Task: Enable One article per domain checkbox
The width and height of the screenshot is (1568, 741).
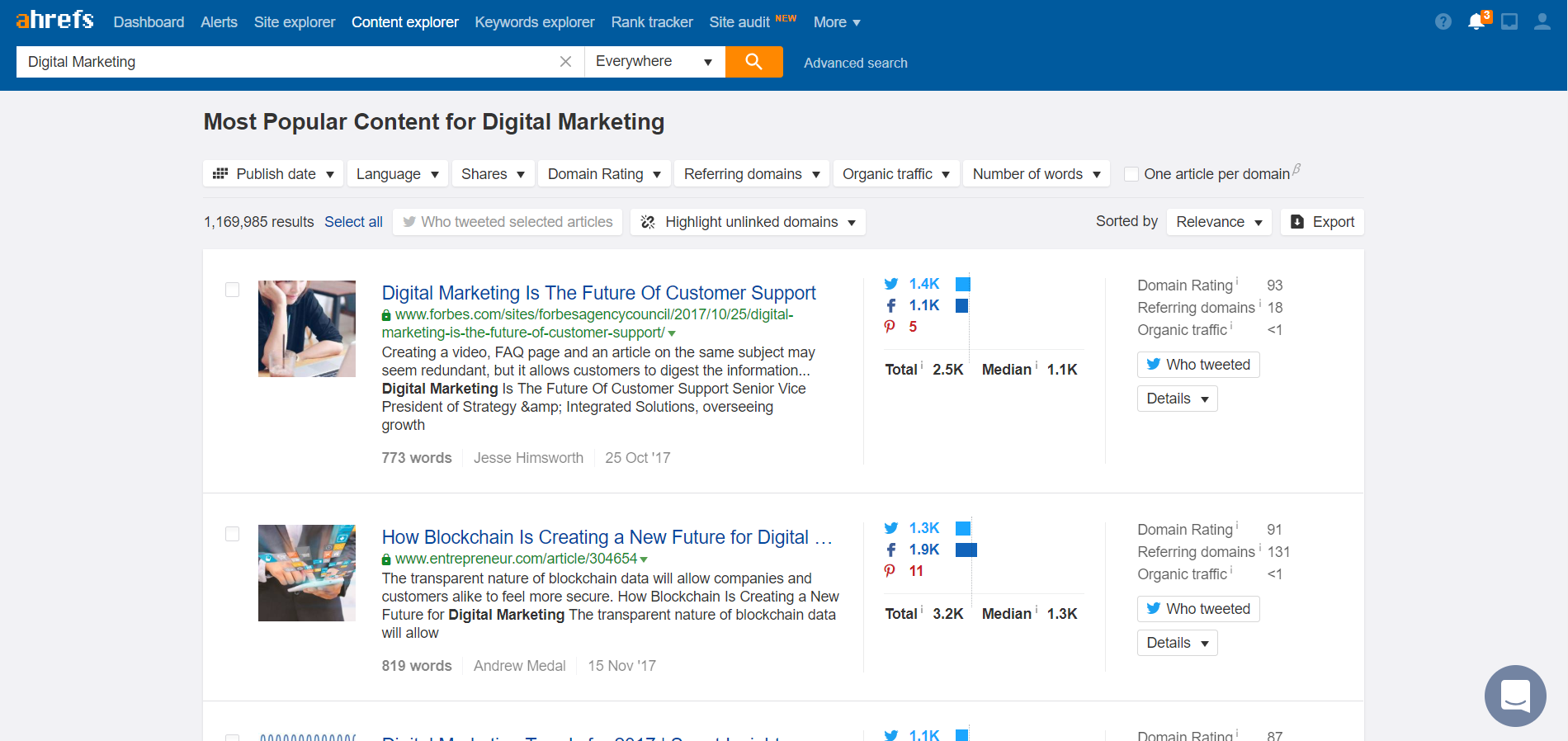Action: [x=1131, y=174]
